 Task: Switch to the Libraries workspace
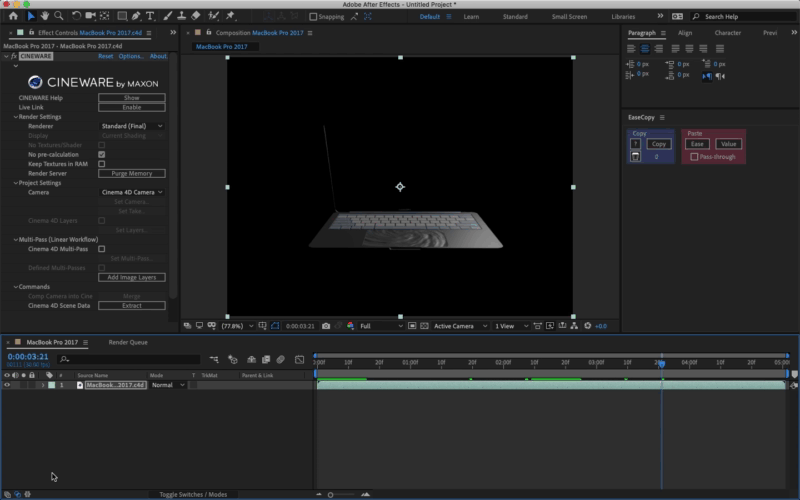point(623,17)
